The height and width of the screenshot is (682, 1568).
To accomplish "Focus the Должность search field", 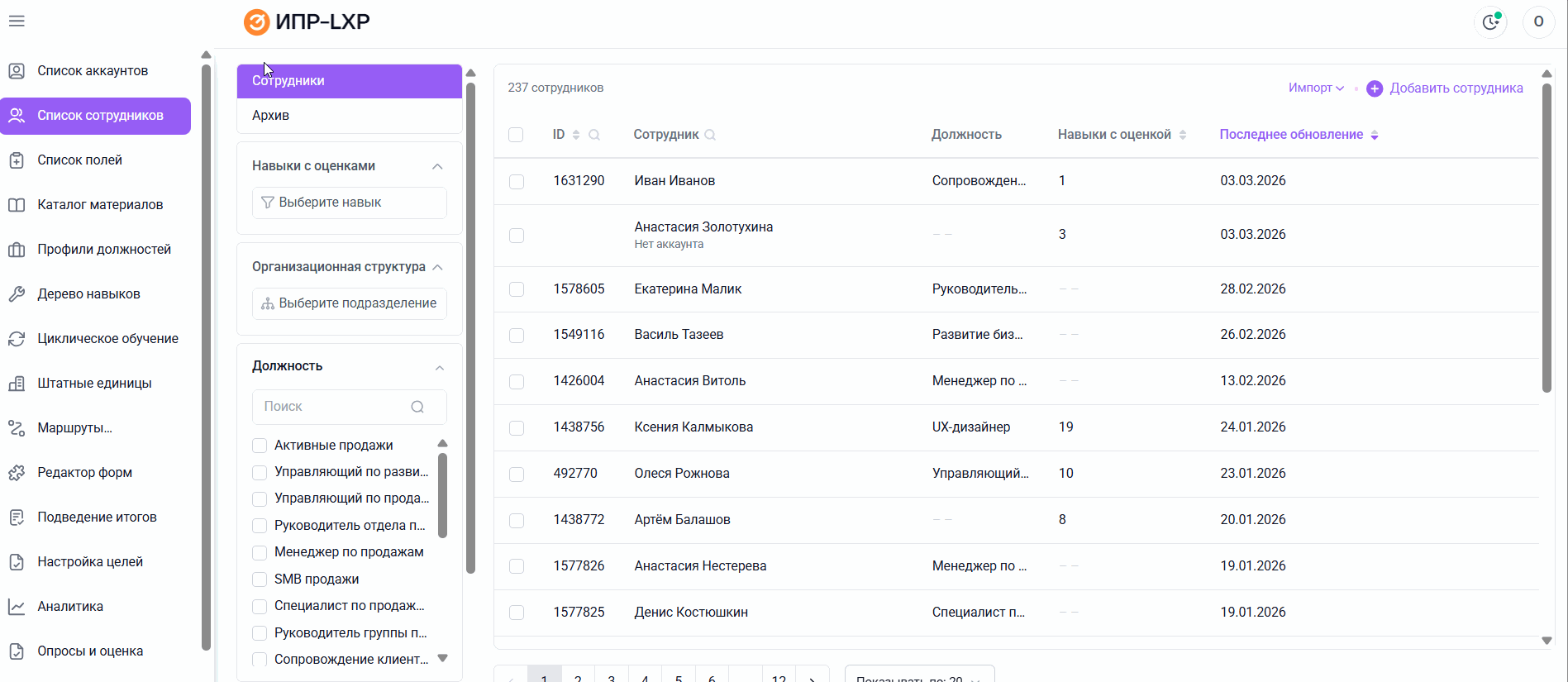I will tap(335, 407).
